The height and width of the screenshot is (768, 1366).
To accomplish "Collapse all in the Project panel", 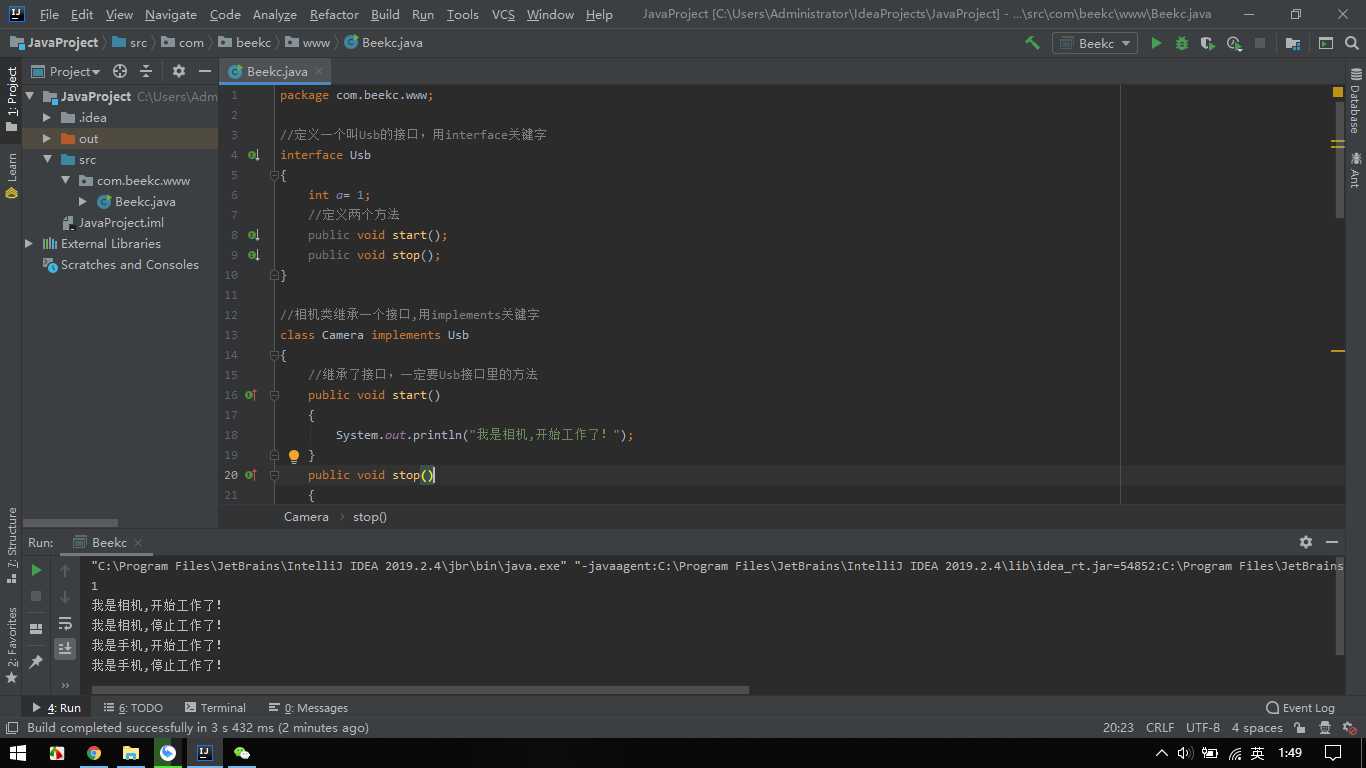I will tap(146, 71).
